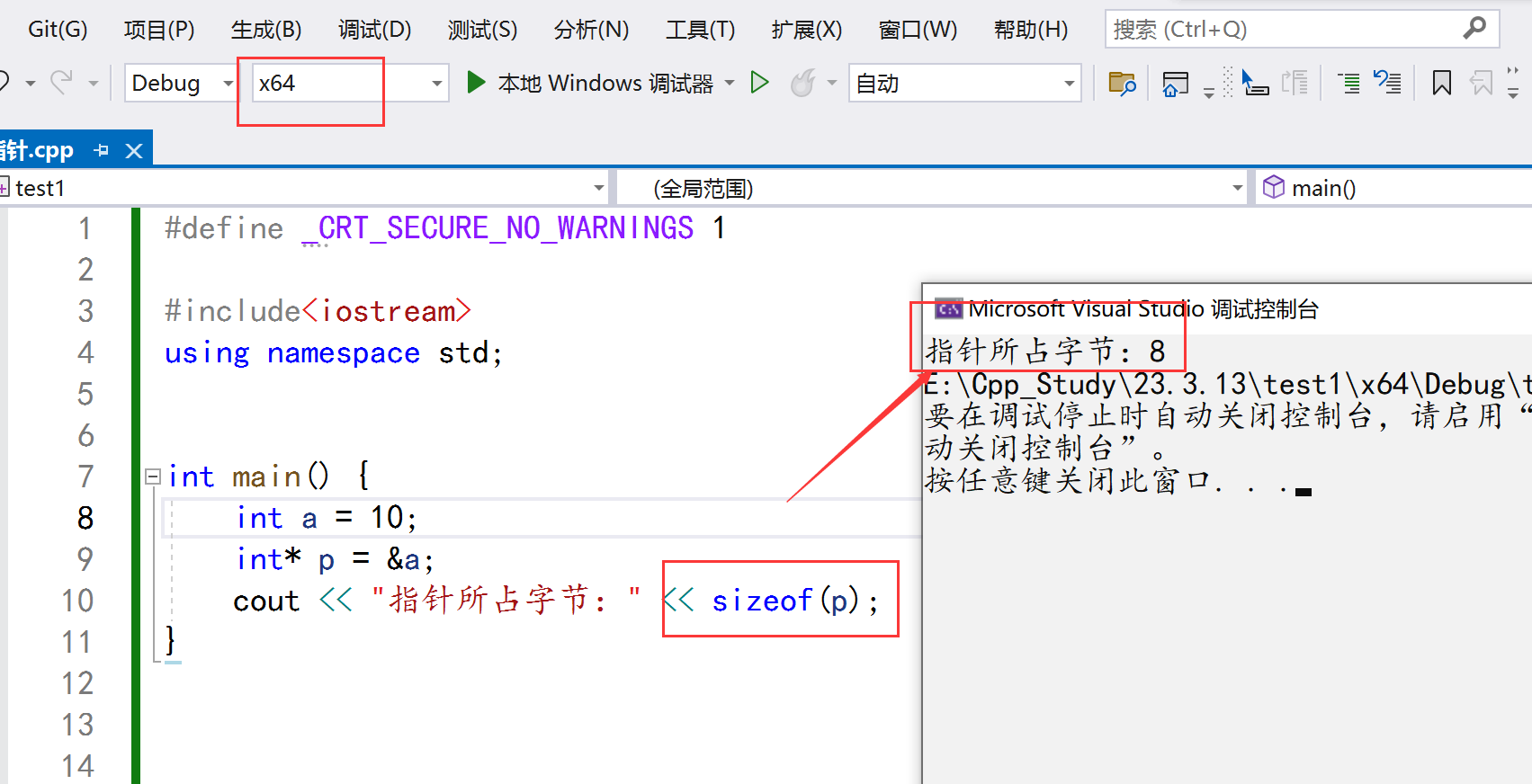Click _CRT_SECURE_NO_WARNINGS macro text
Viewport: 1532px width, 784px height.
click(497, 227)
